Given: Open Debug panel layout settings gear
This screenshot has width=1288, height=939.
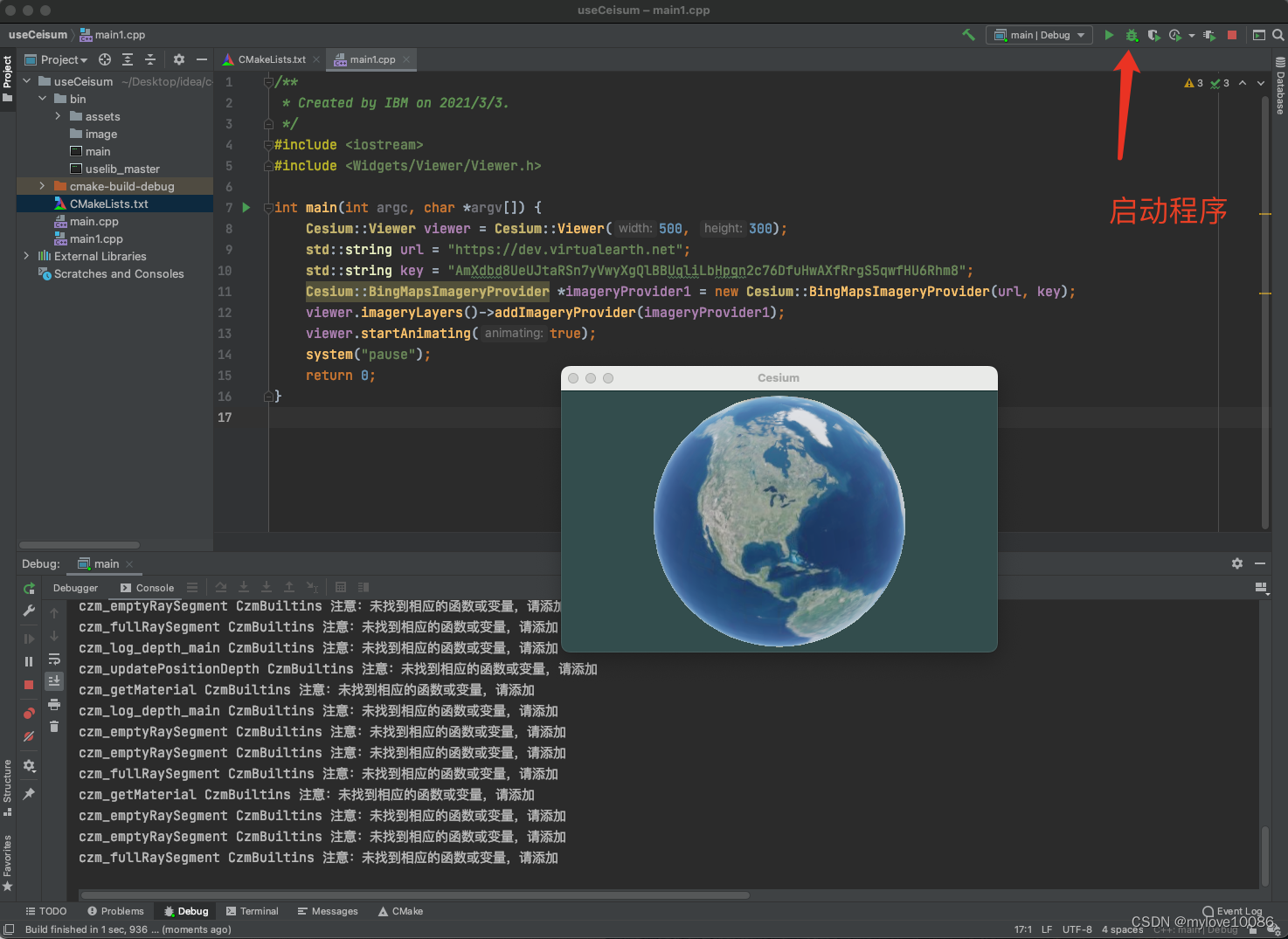Looking at the screenshot, I should pyautogui.click(x=29, y=766).
